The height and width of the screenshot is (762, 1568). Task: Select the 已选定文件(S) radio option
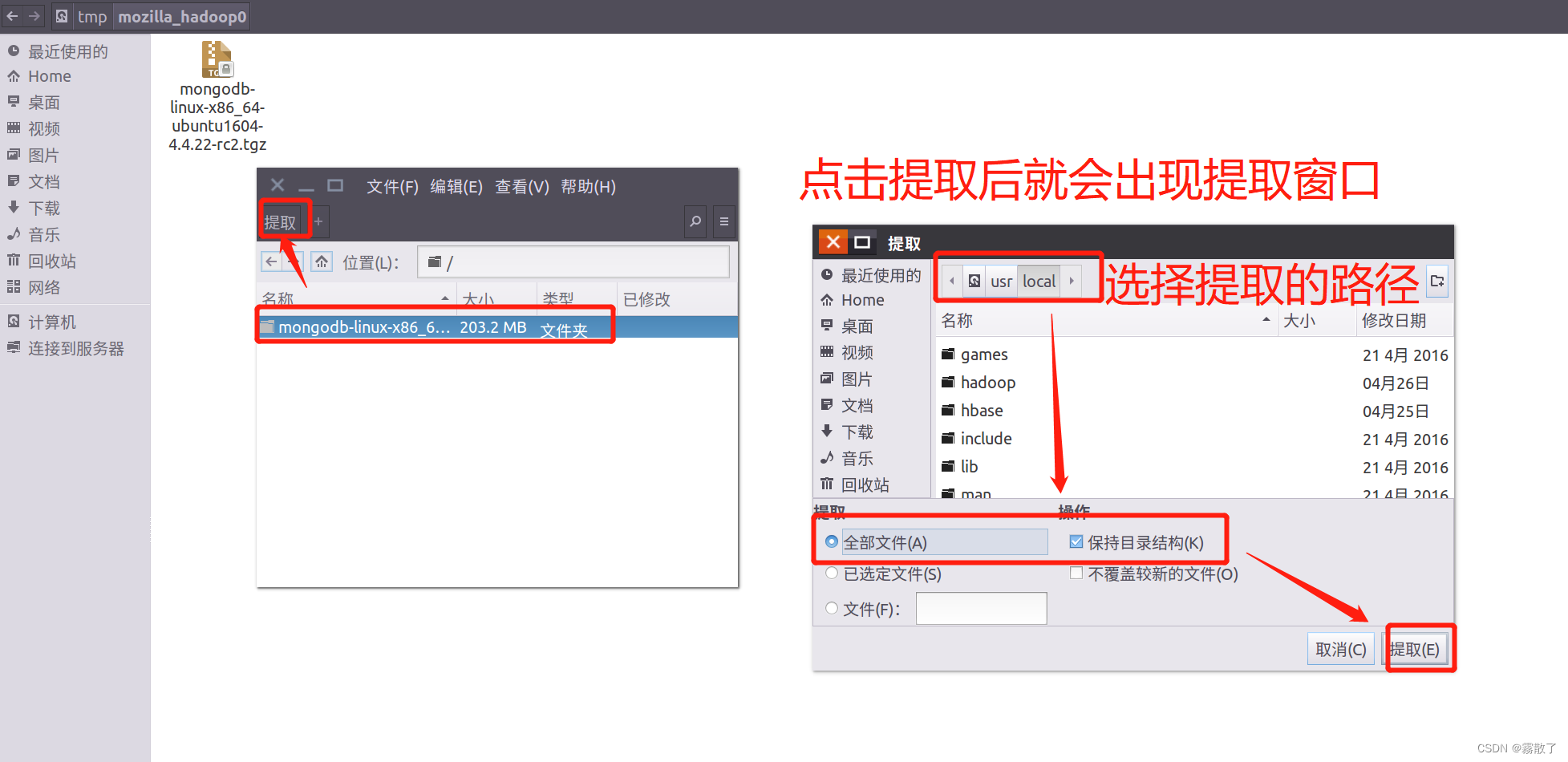click(x=832, y=573)
